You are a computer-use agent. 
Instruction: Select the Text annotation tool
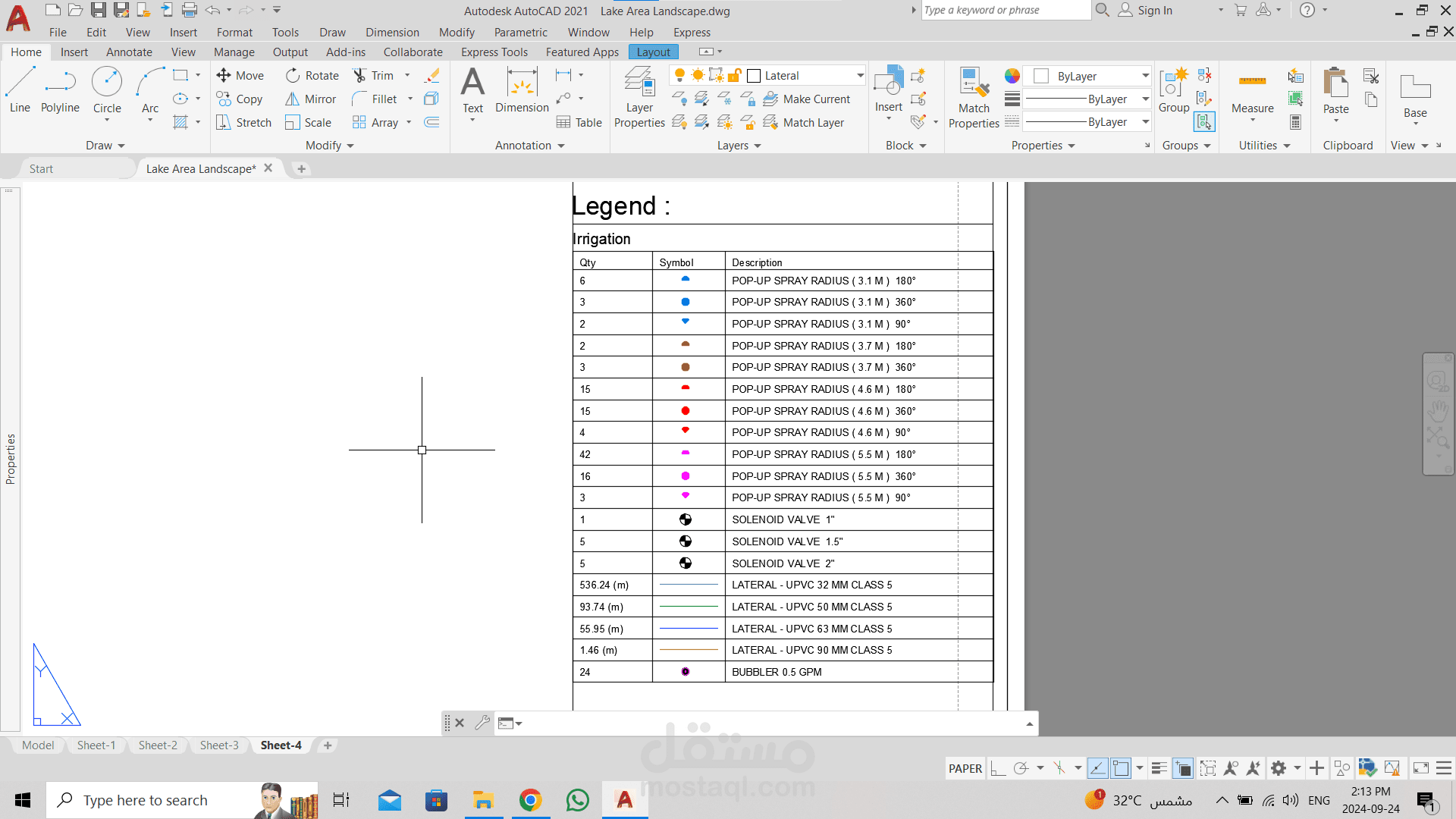pos(472,90)
